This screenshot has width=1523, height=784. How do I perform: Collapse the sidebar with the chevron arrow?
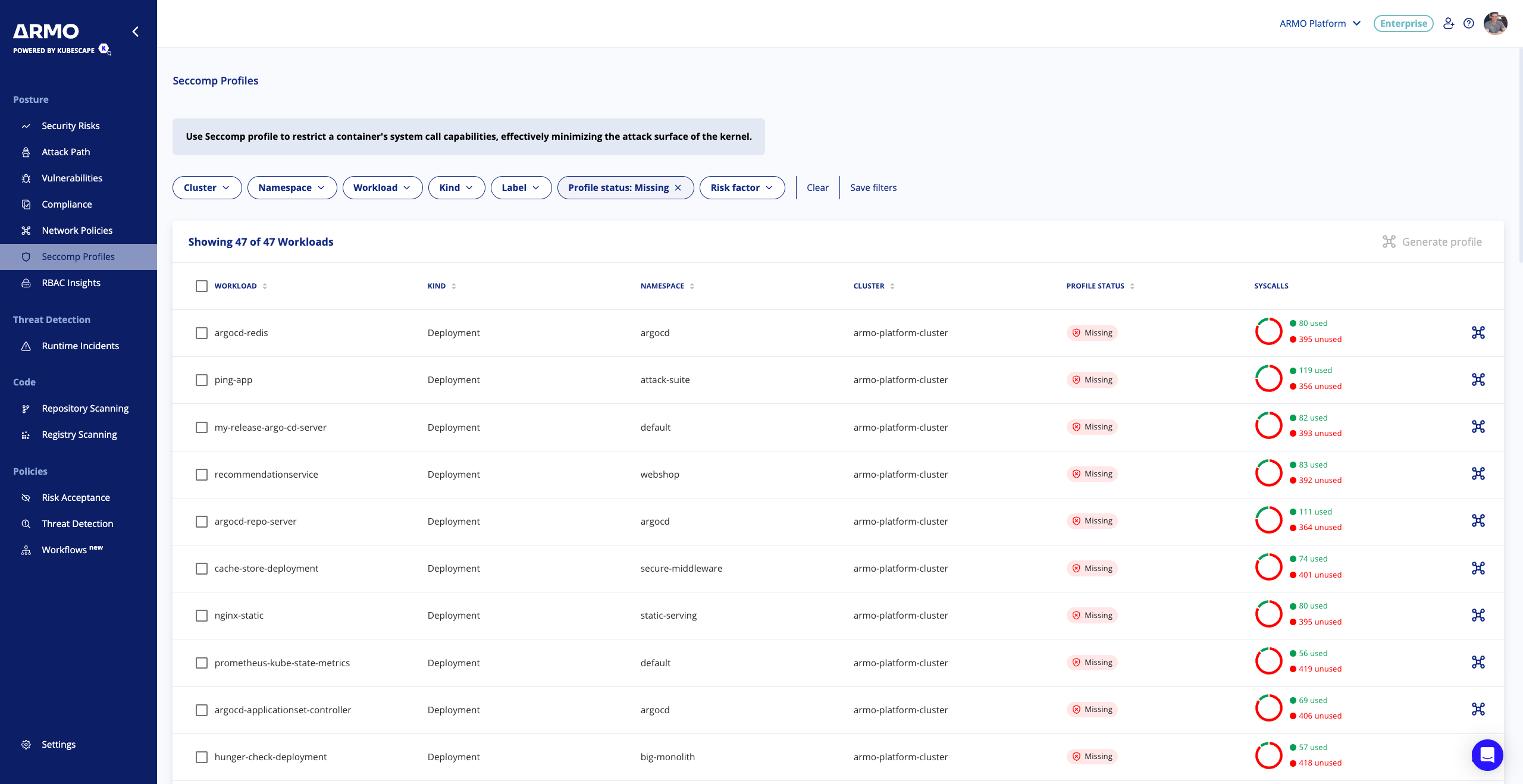(136, 32)
